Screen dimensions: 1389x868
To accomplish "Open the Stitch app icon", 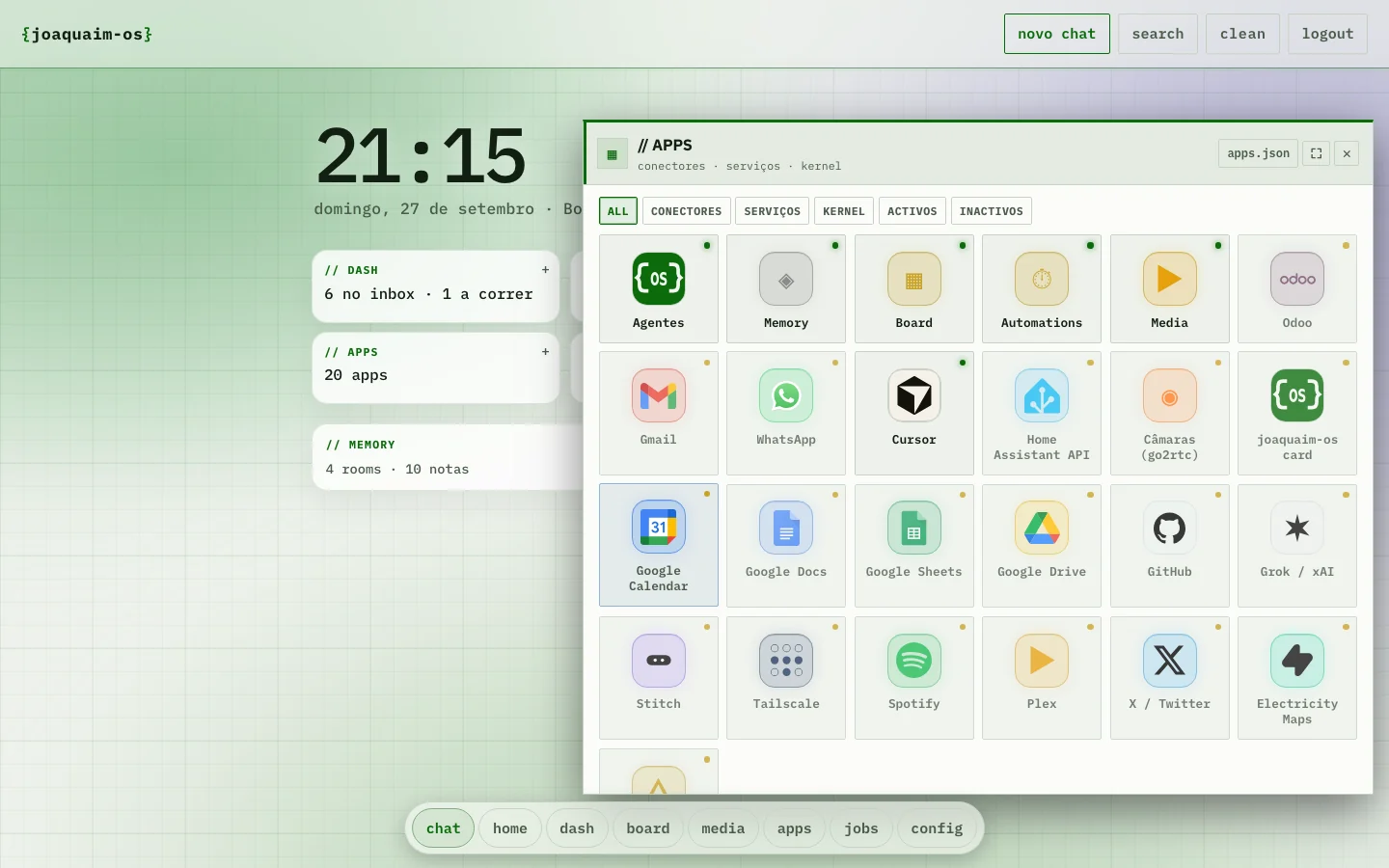I will click(659, 660).
